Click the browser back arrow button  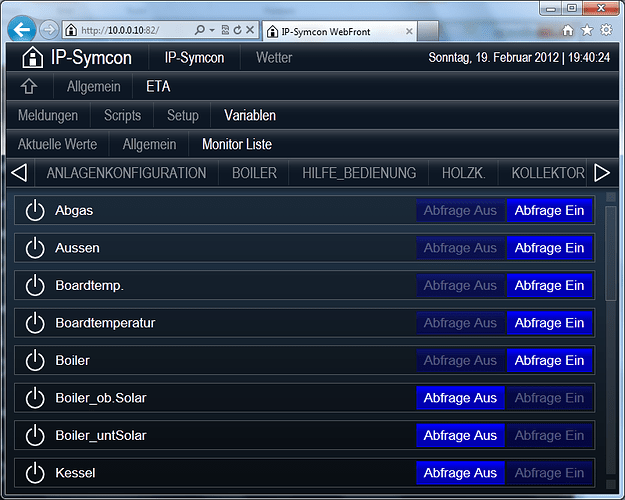22,29
